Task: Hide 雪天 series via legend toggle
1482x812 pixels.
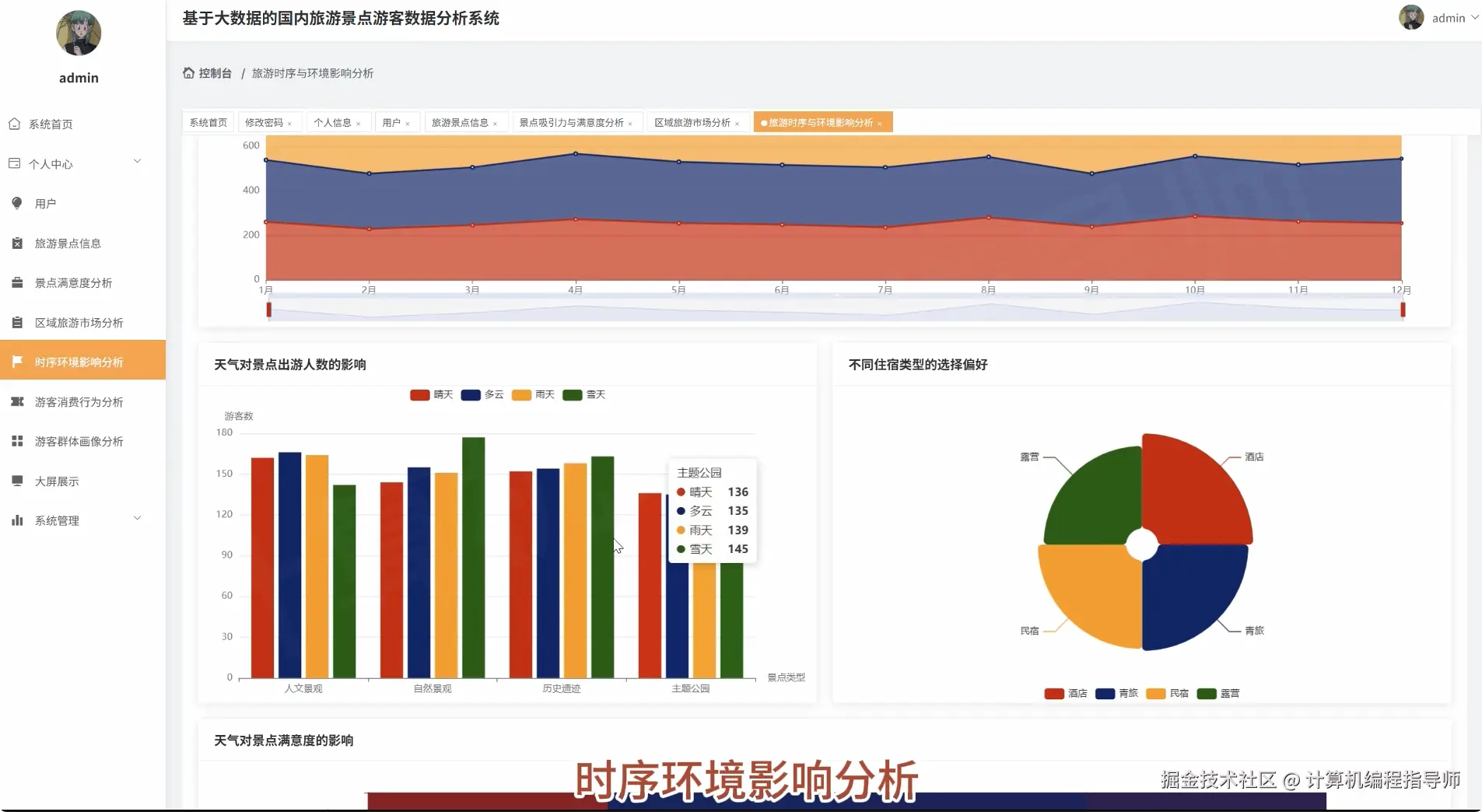Action: pos(583,395)
